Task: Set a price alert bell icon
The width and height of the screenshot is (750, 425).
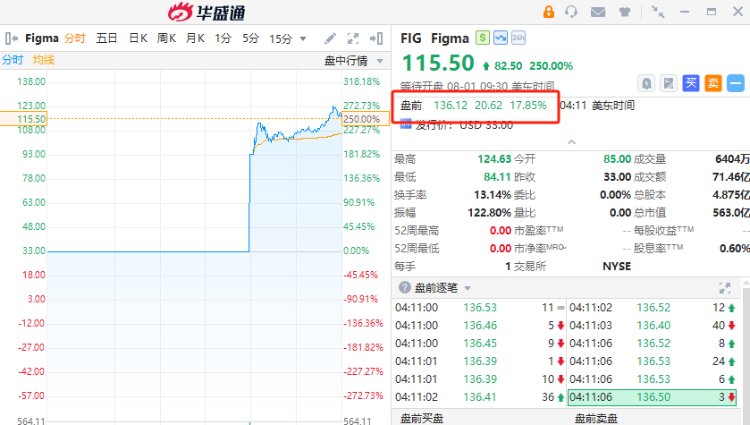Action: (x=646, y=84)
